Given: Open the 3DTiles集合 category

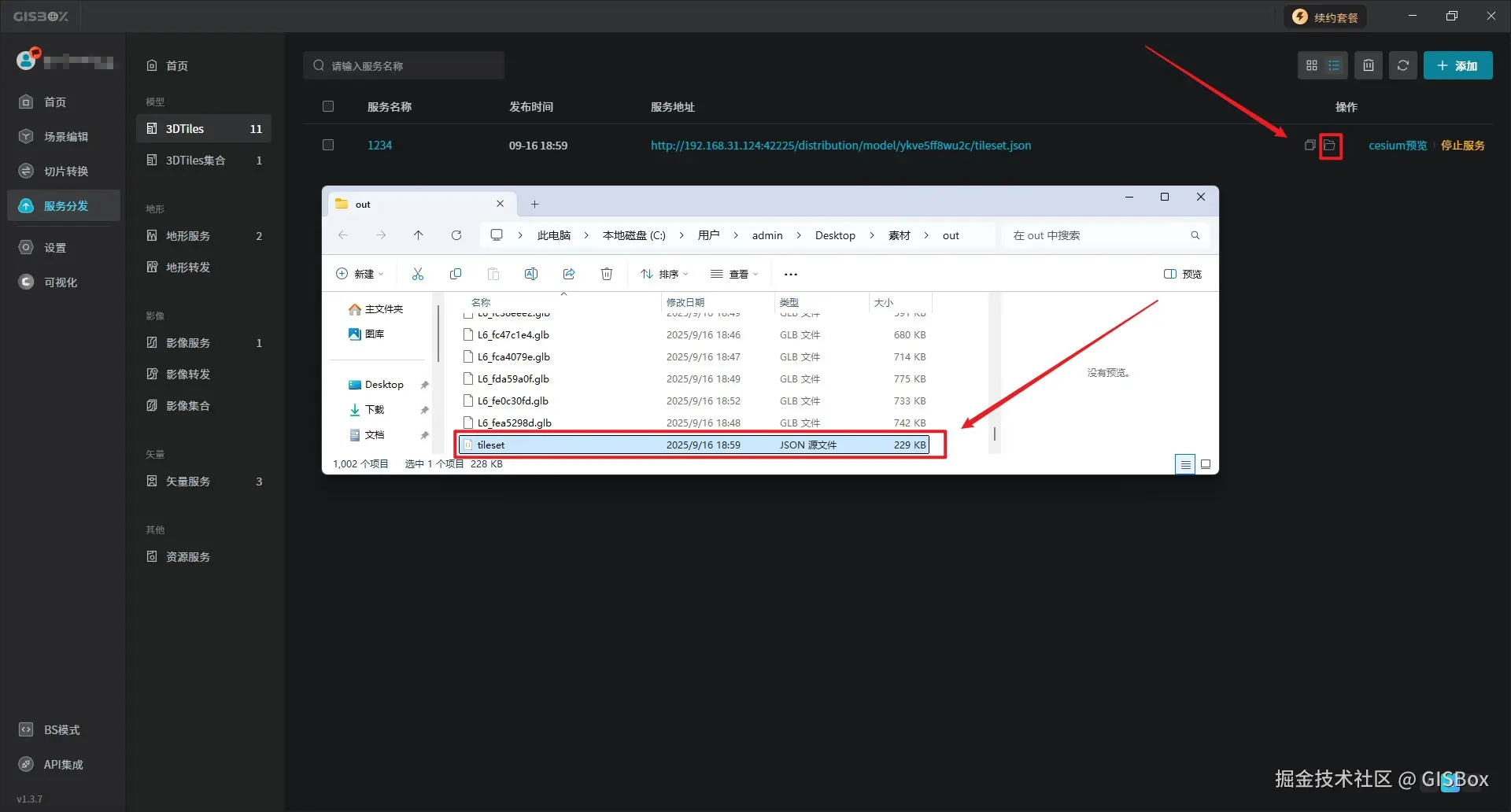Looking at the screenshot, I should pos(205,161).
